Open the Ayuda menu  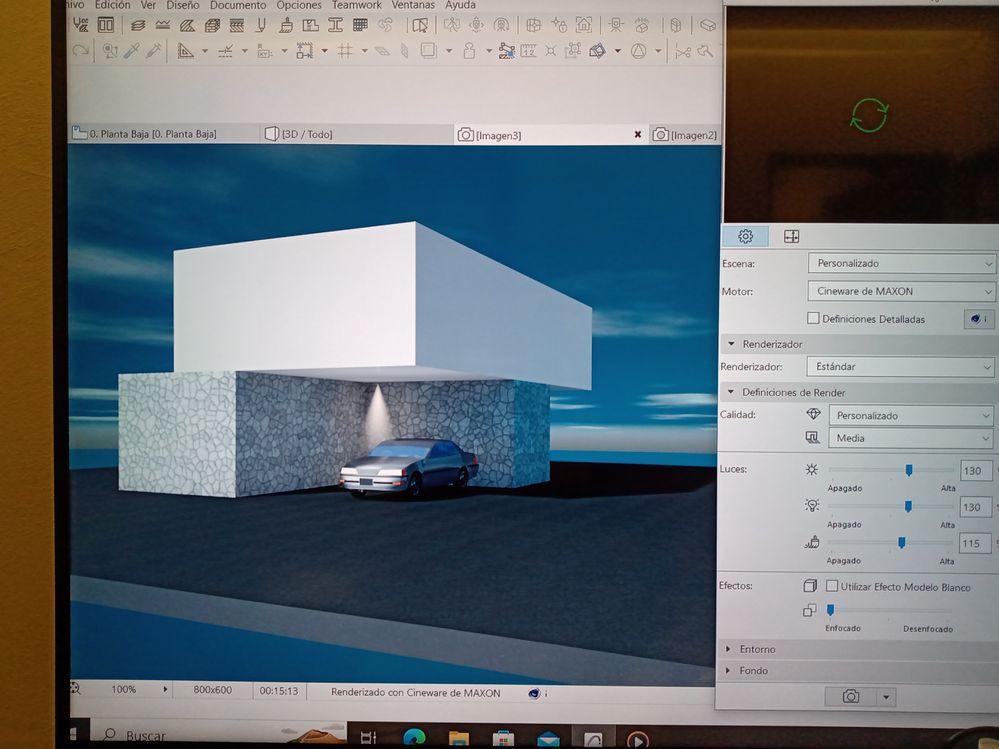click(x=459, y=6)
